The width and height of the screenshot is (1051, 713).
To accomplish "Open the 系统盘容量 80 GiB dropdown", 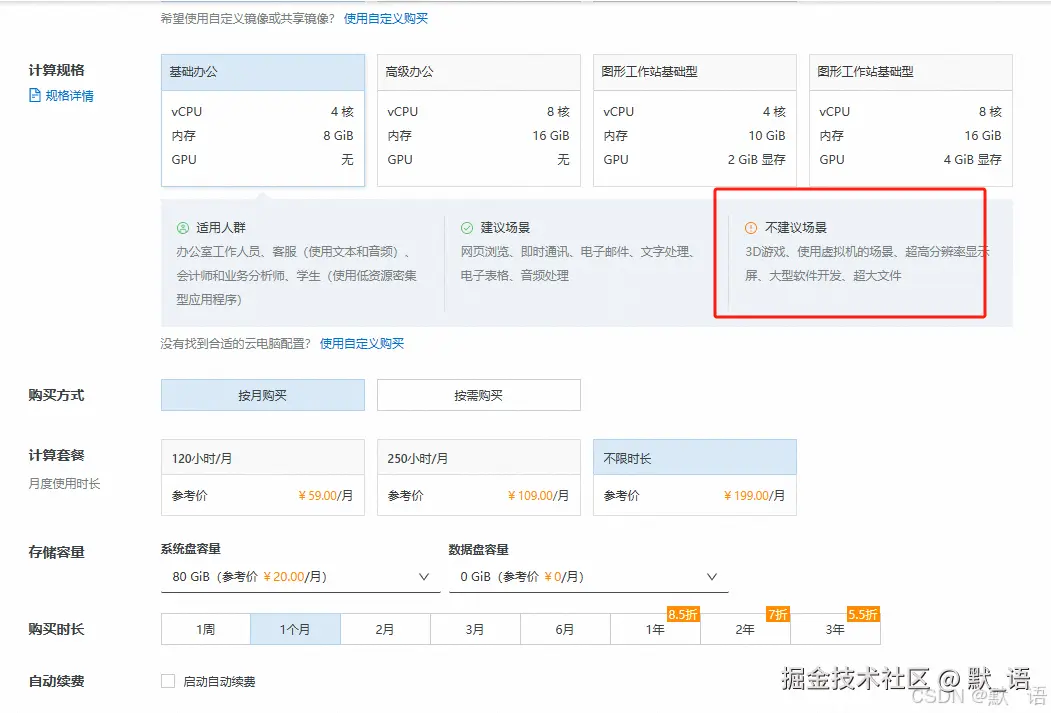I will (298, 576).
